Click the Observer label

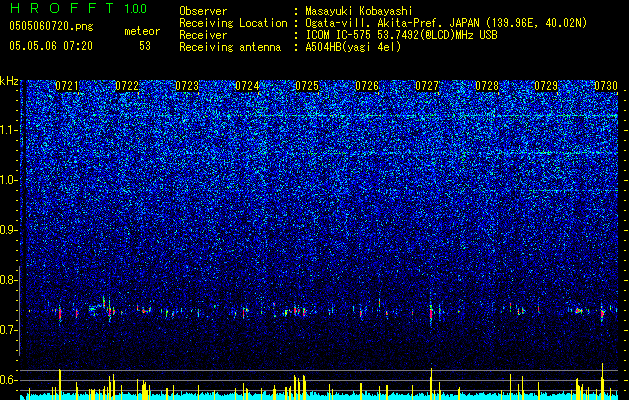203,11
